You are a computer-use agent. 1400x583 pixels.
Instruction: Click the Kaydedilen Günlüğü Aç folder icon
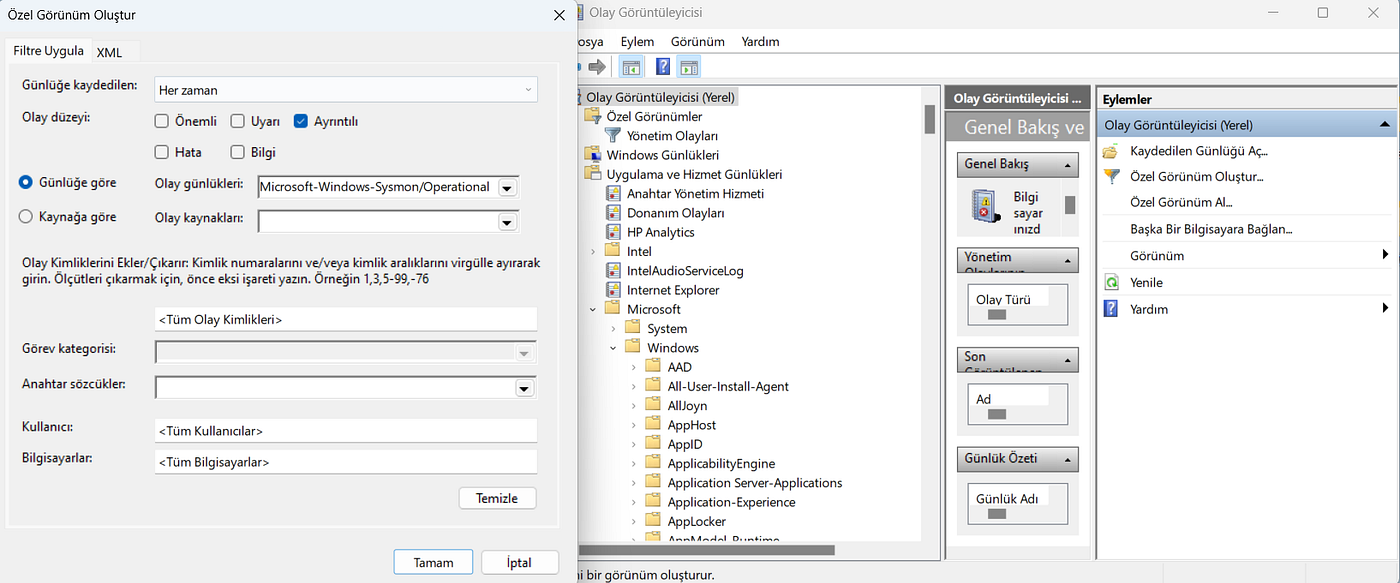tap(1111, 151)
